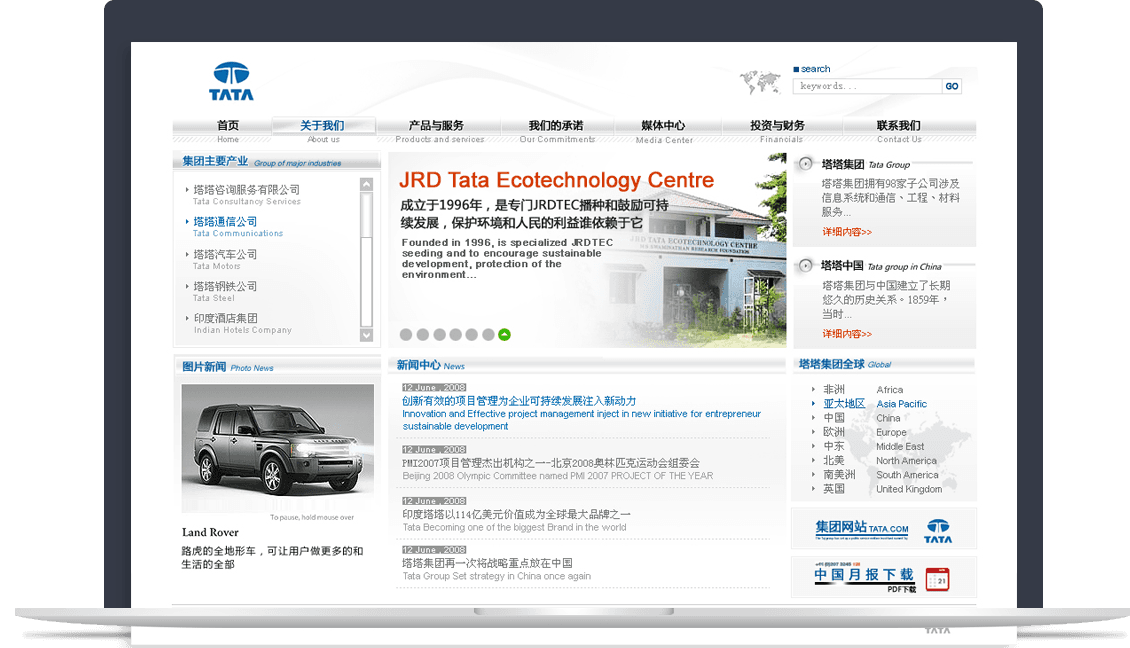
Task: Expand 塔塔钢铁公司 Tata Steel entry
Action: [226, 285]
